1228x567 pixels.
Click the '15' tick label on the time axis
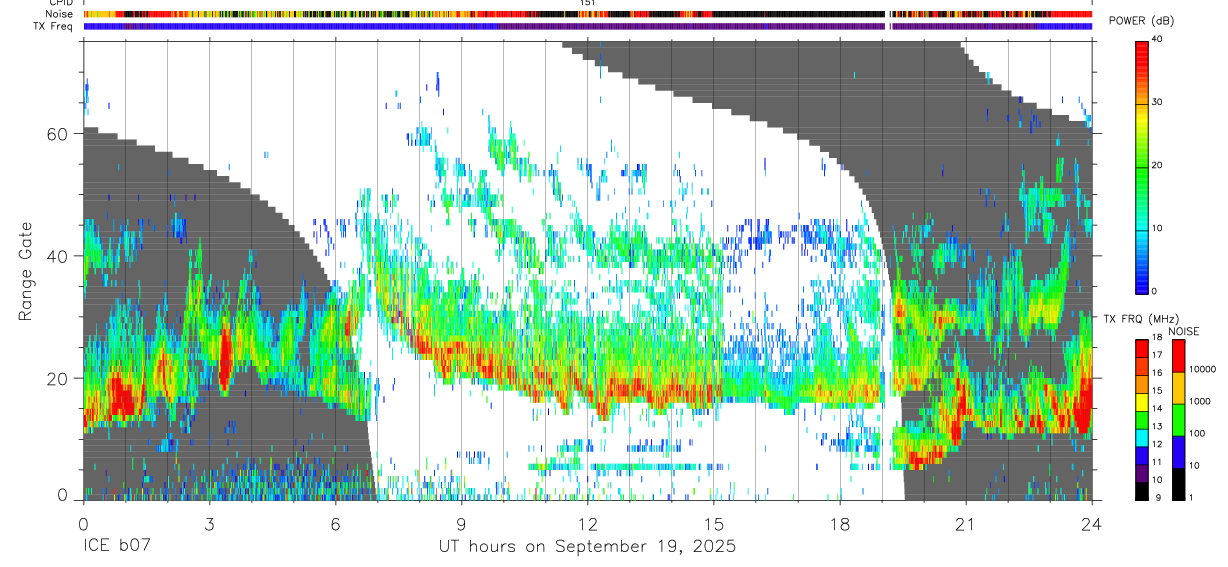[x=713, y=523]
